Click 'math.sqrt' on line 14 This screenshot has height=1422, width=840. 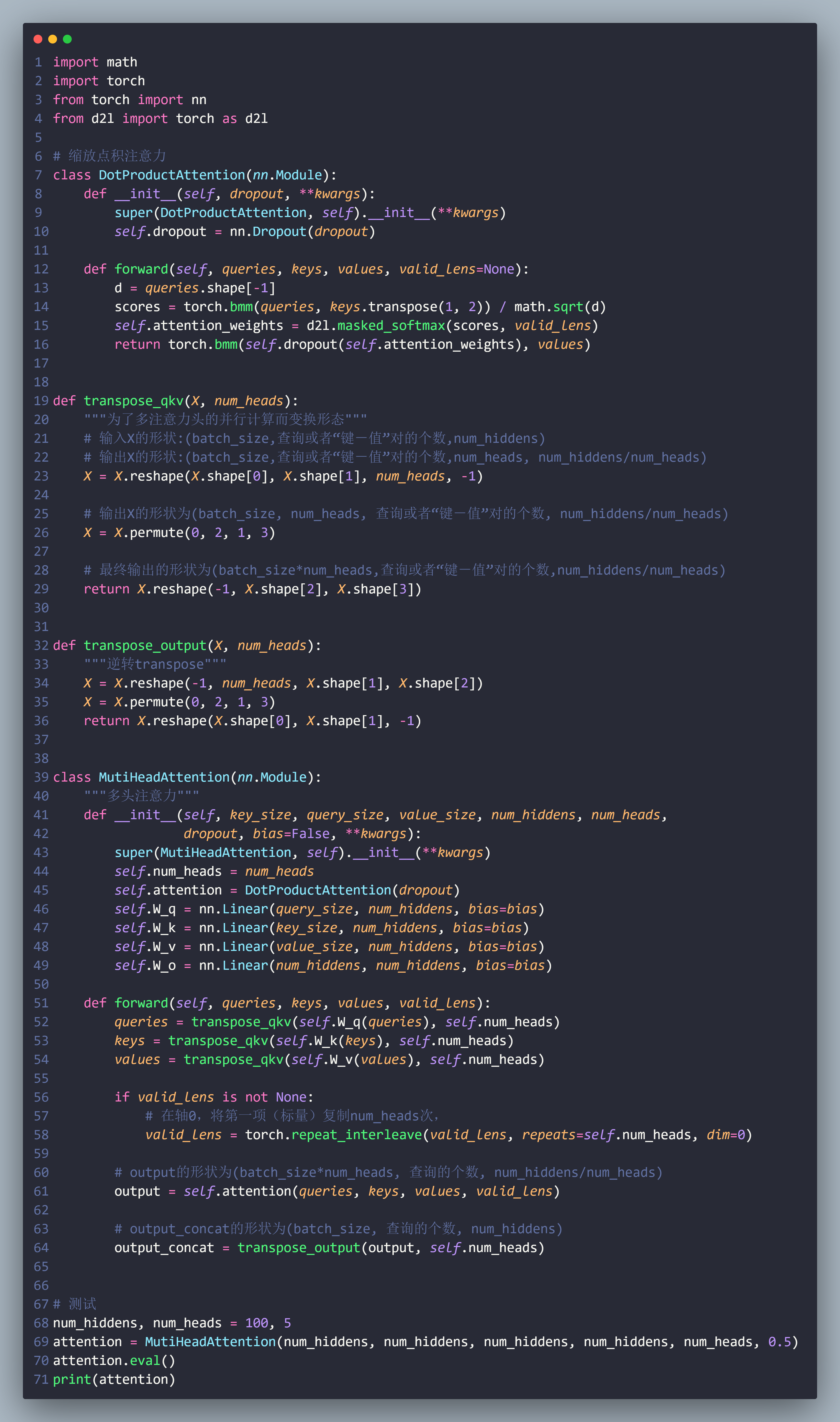tap(548, 307)
